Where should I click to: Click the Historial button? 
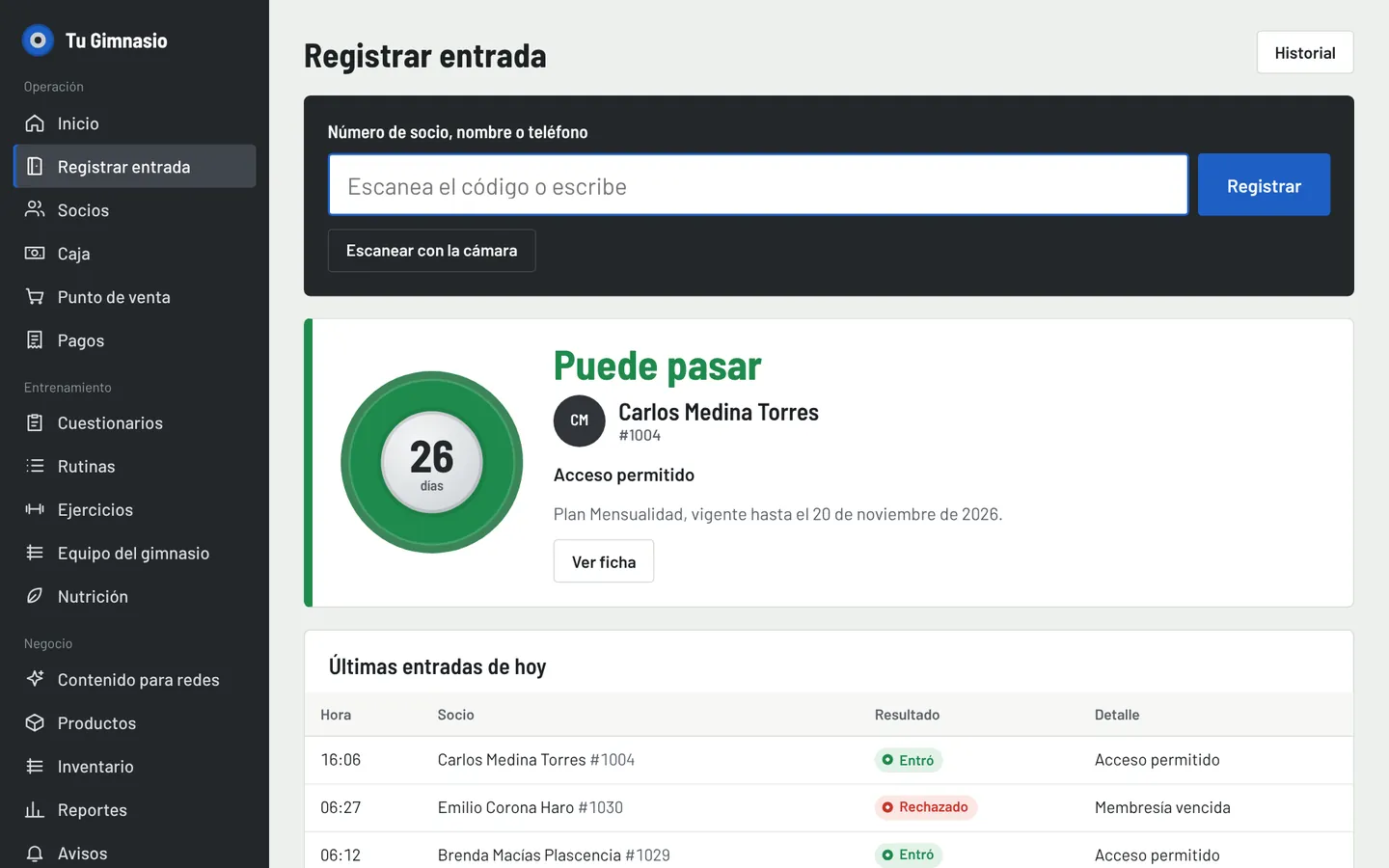(1305, 52)
